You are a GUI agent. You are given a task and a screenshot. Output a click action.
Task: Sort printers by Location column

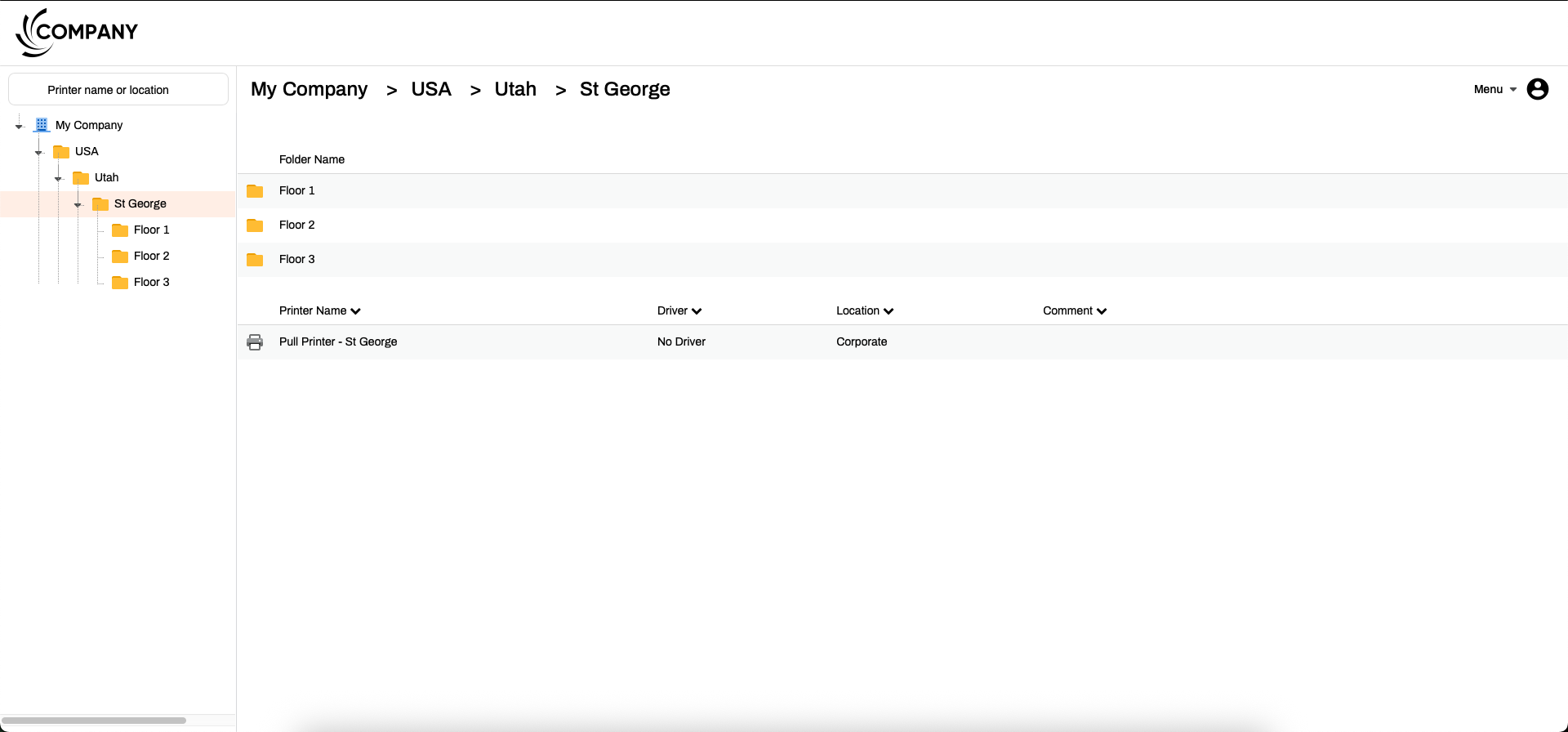864,310
